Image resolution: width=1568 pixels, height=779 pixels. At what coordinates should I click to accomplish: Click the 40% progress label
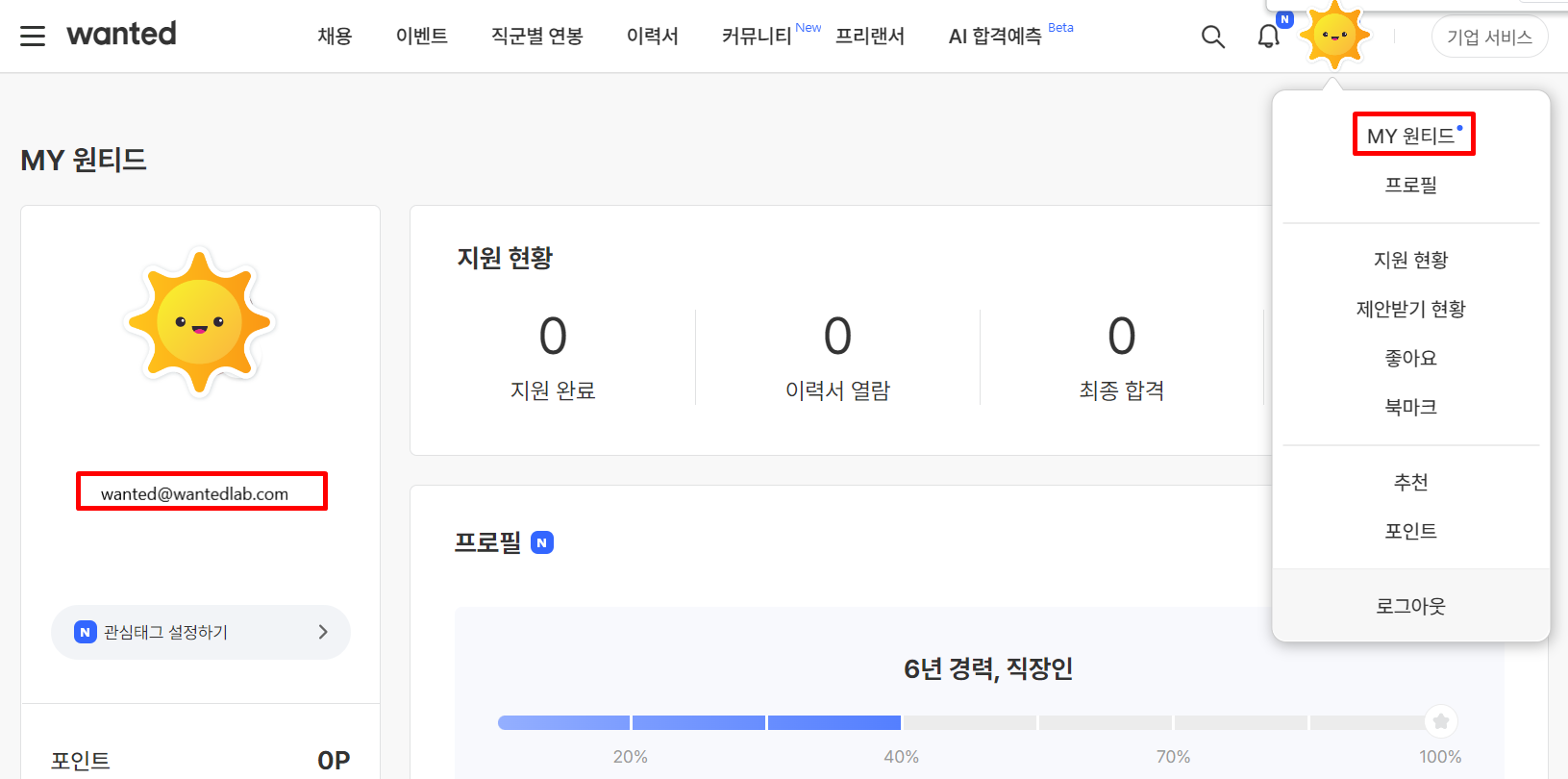tap(902, 757)
